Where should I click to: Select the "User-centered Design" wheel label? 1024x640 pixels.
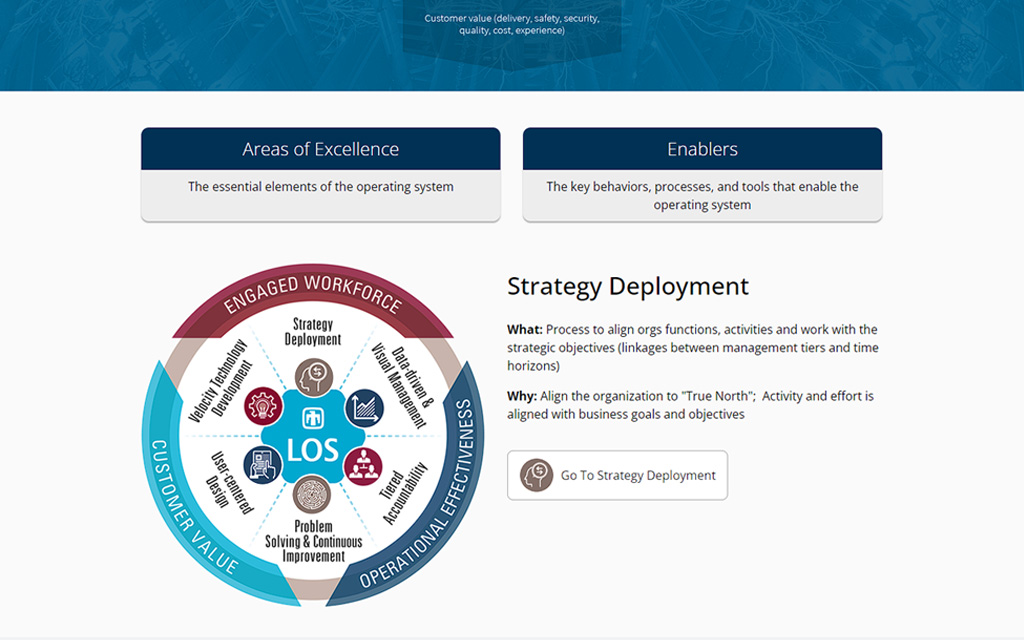231,483
